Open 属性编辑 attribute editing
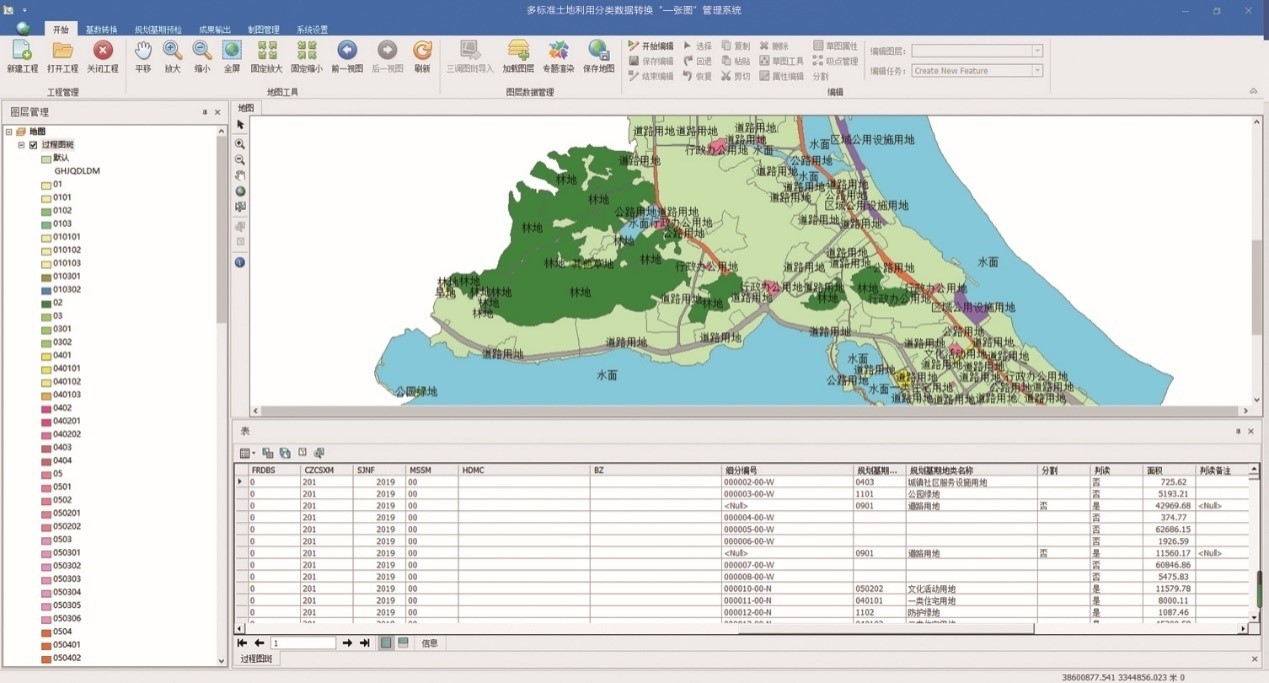Image resolution: width=1269 pixels, height=683 pixels. 781,76
